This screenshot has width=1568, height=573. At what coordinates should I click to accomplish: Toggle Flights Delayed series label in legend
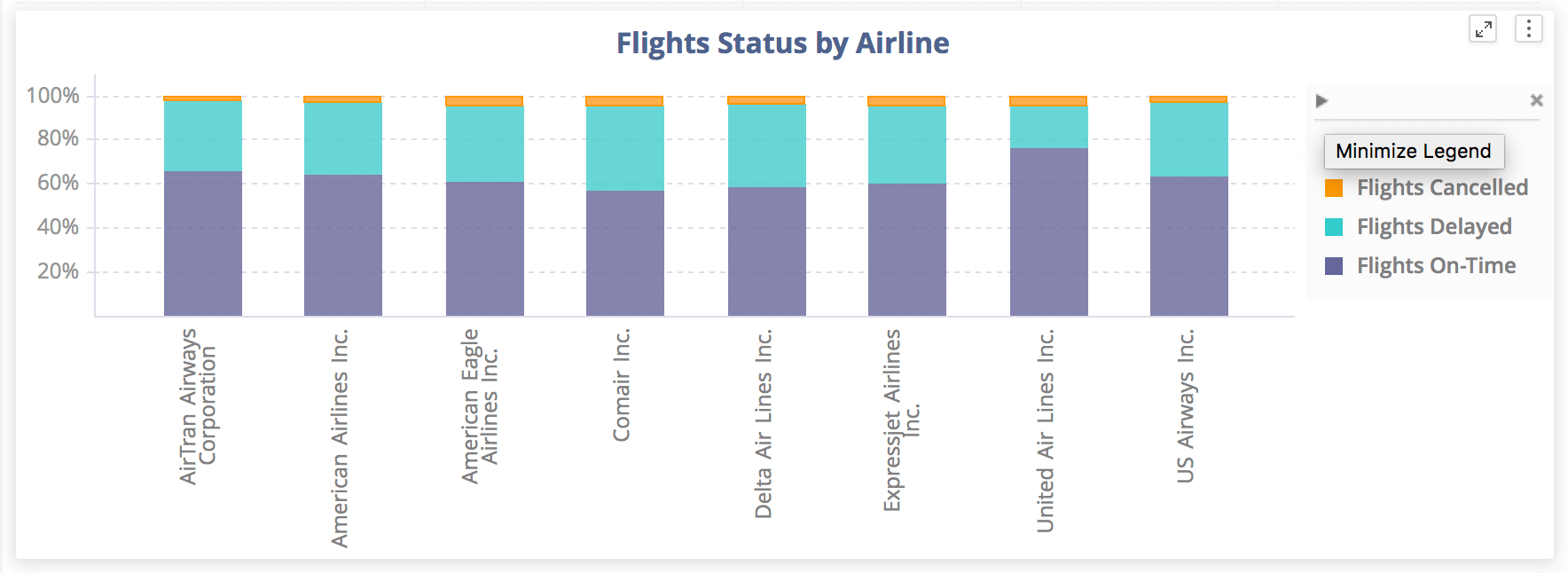(x=1434, y=227)
